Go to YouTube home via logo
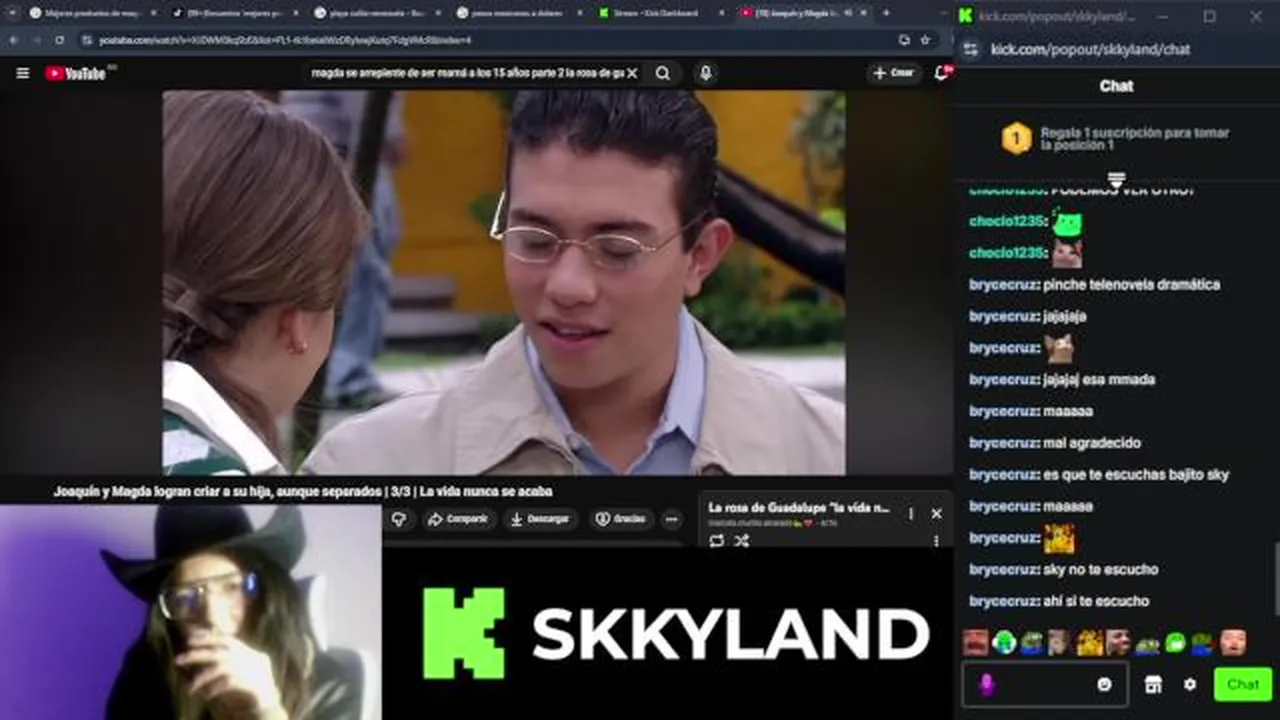Screen dimensions: 1280x720 (76, 73)
